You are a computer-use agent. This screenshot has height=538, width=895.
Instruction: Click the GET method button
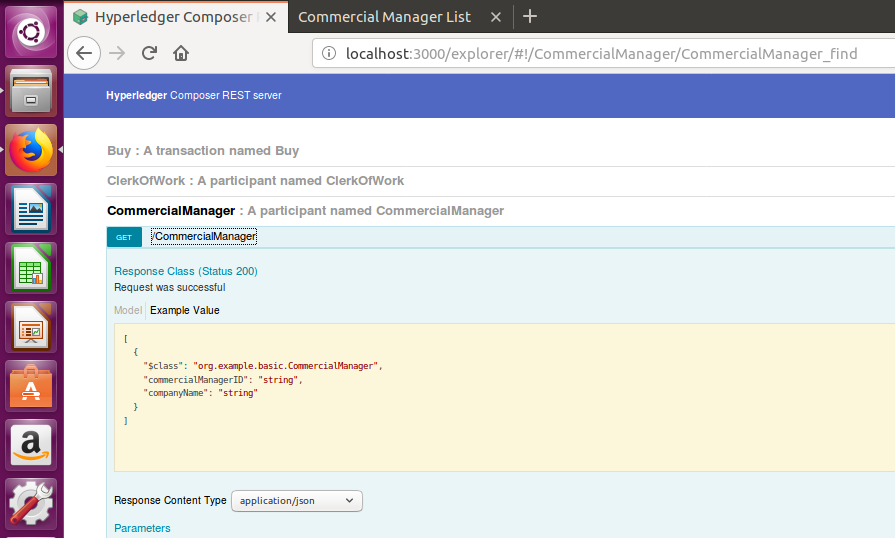tap(124, 237)
